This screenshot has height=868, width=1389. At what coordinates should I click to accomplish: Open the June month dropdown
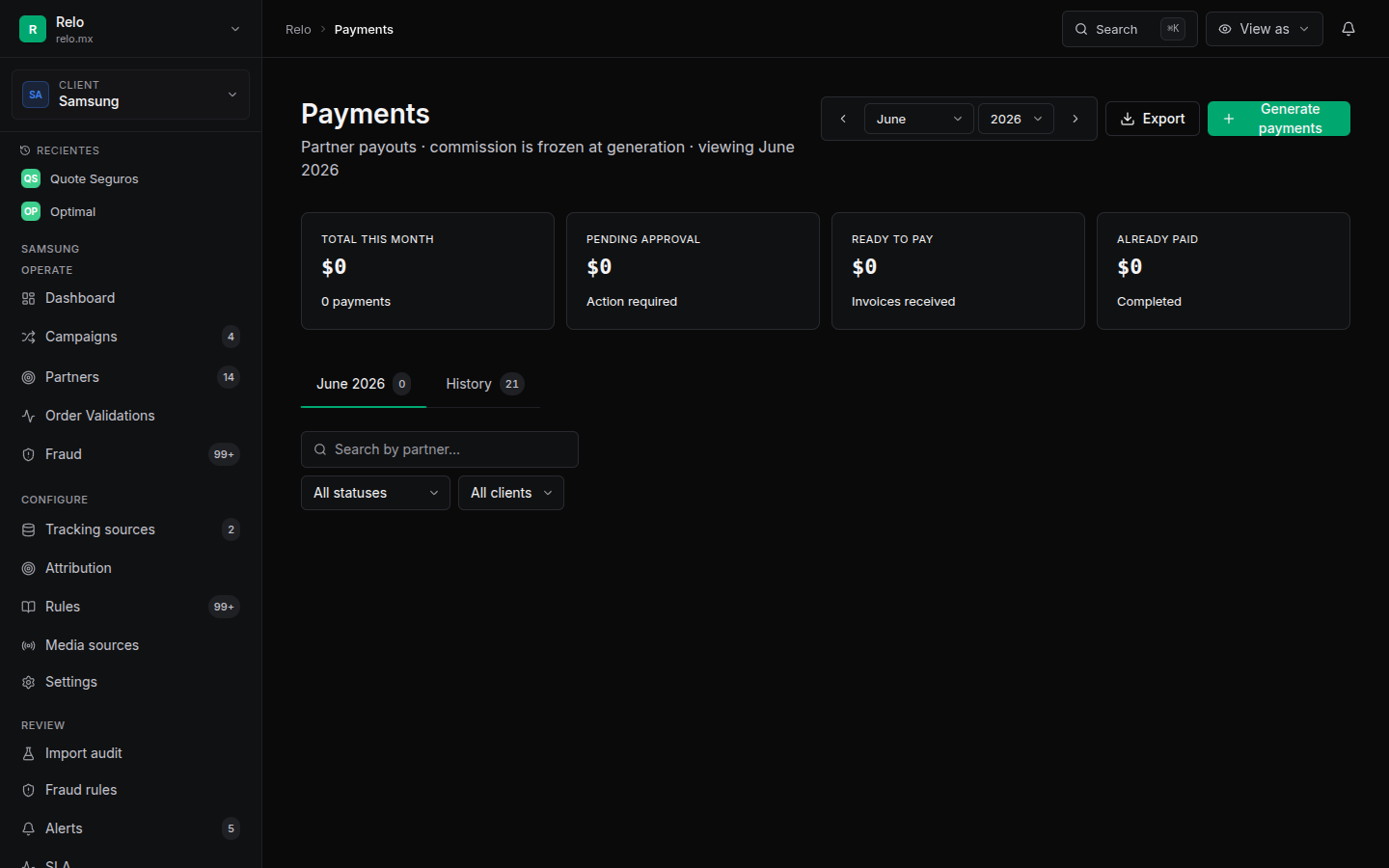click(x=918, y=119)
